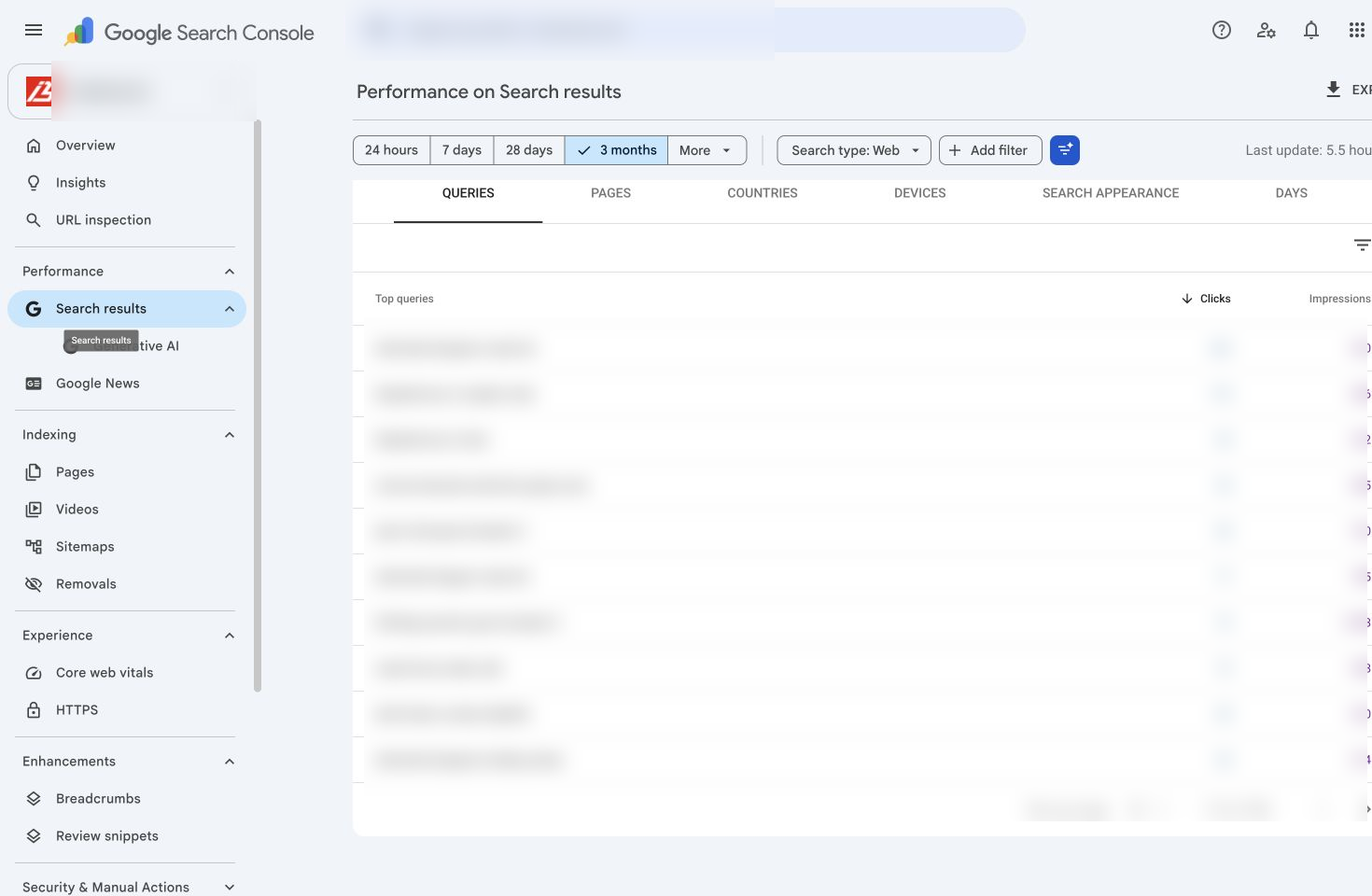Image resolution: width=1372 pixels, height=896 pixels.
Task: Open Review snippets report
Action: click(x=127, y=836)
